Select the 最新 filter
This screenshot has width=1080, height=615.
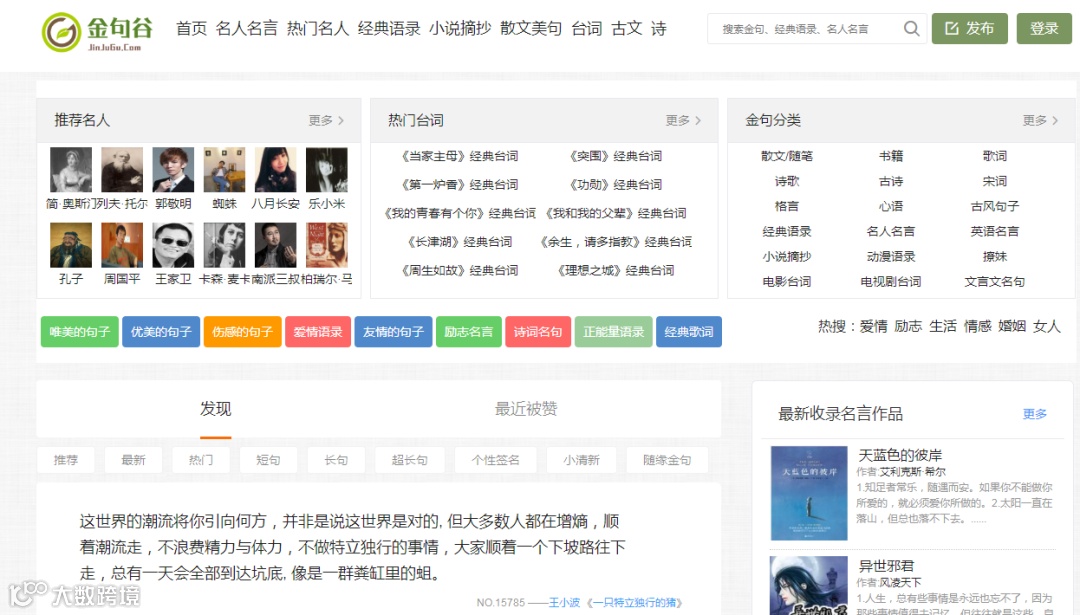click(x=134, y=460)
